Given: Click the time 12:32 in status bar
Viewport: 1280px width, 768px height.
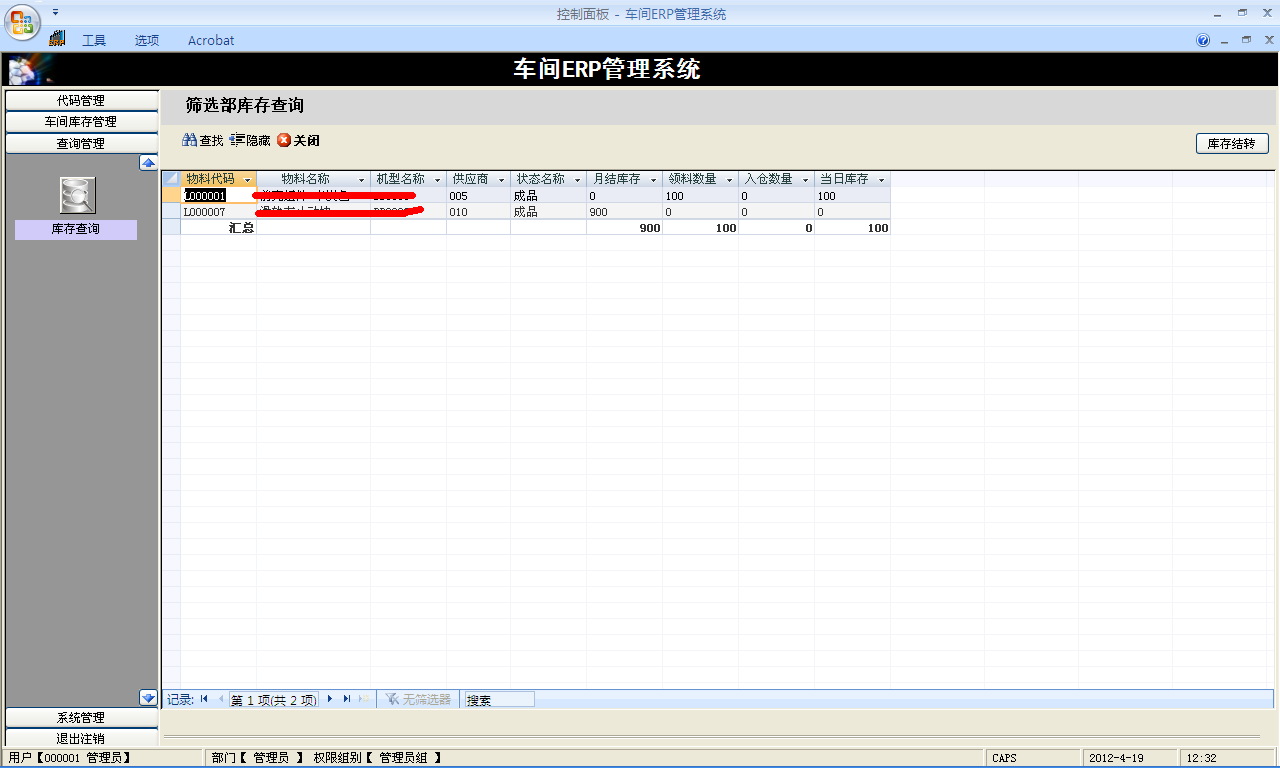Looking at the screenshot, I should (x=1202, y=758).
